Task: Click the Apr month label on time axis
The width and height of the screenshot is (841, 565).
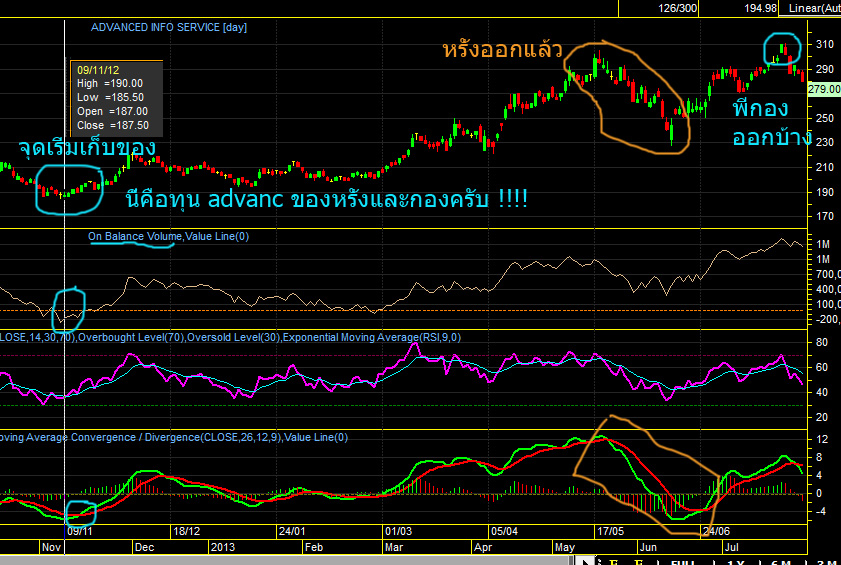Action: [x=483, y=547]
